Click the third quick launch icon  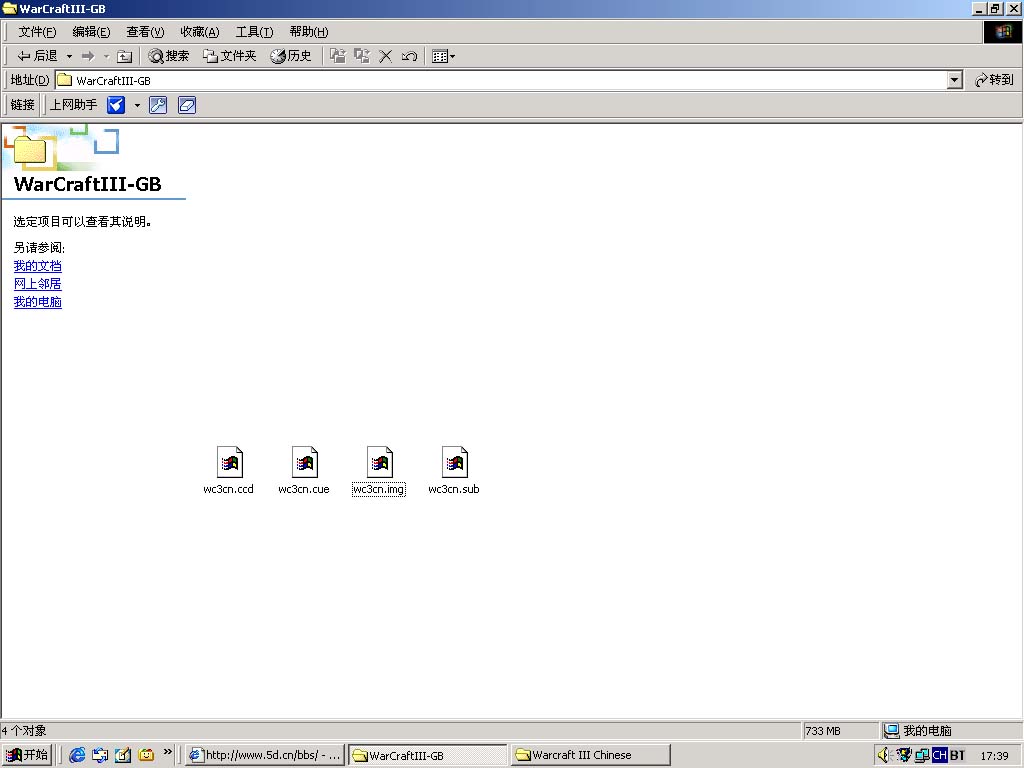click(x=123, y=755)
